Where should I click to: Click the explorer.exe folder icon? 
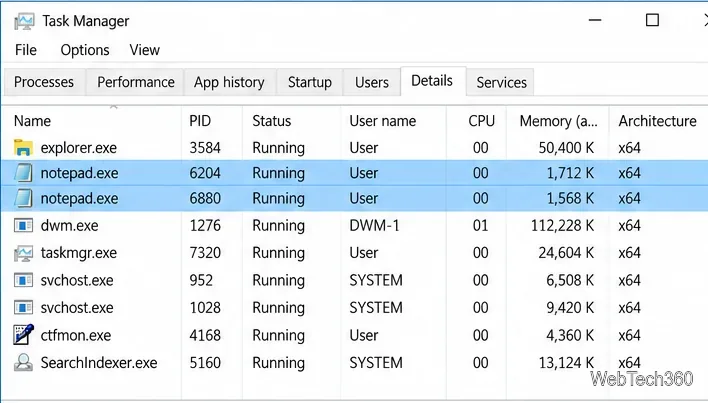(x=23, y=148)
